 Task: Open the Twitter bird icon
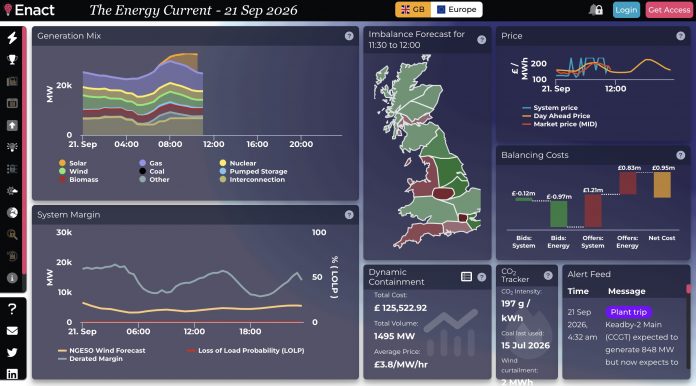pyautogui.click(x=12, y=352)
